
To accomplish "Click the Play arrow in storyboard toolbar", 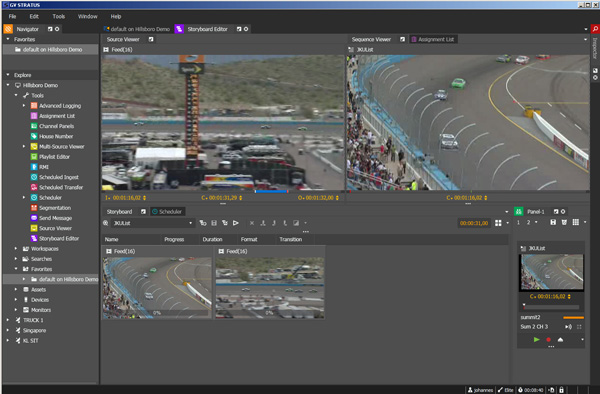I will [x=236, y=223].
